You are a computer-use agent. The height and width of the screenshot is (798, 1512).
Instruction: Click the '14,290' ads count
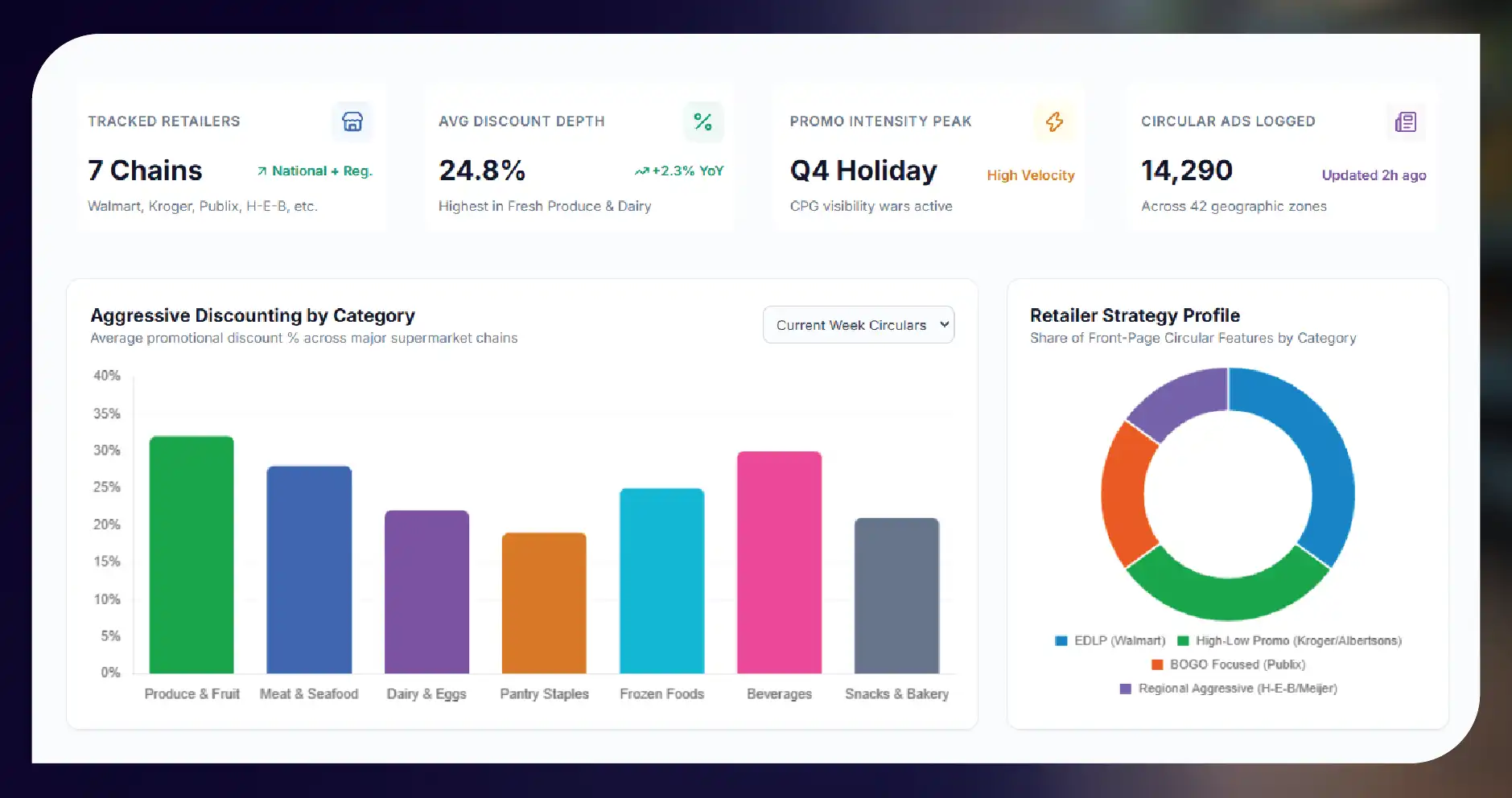coord(1187,171)
